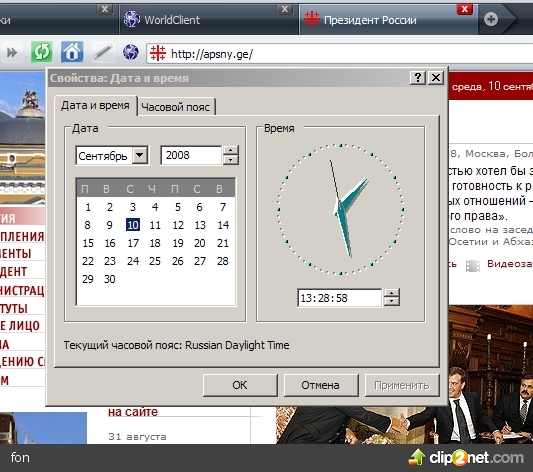Go to the browser home page icon

[72, 52]
